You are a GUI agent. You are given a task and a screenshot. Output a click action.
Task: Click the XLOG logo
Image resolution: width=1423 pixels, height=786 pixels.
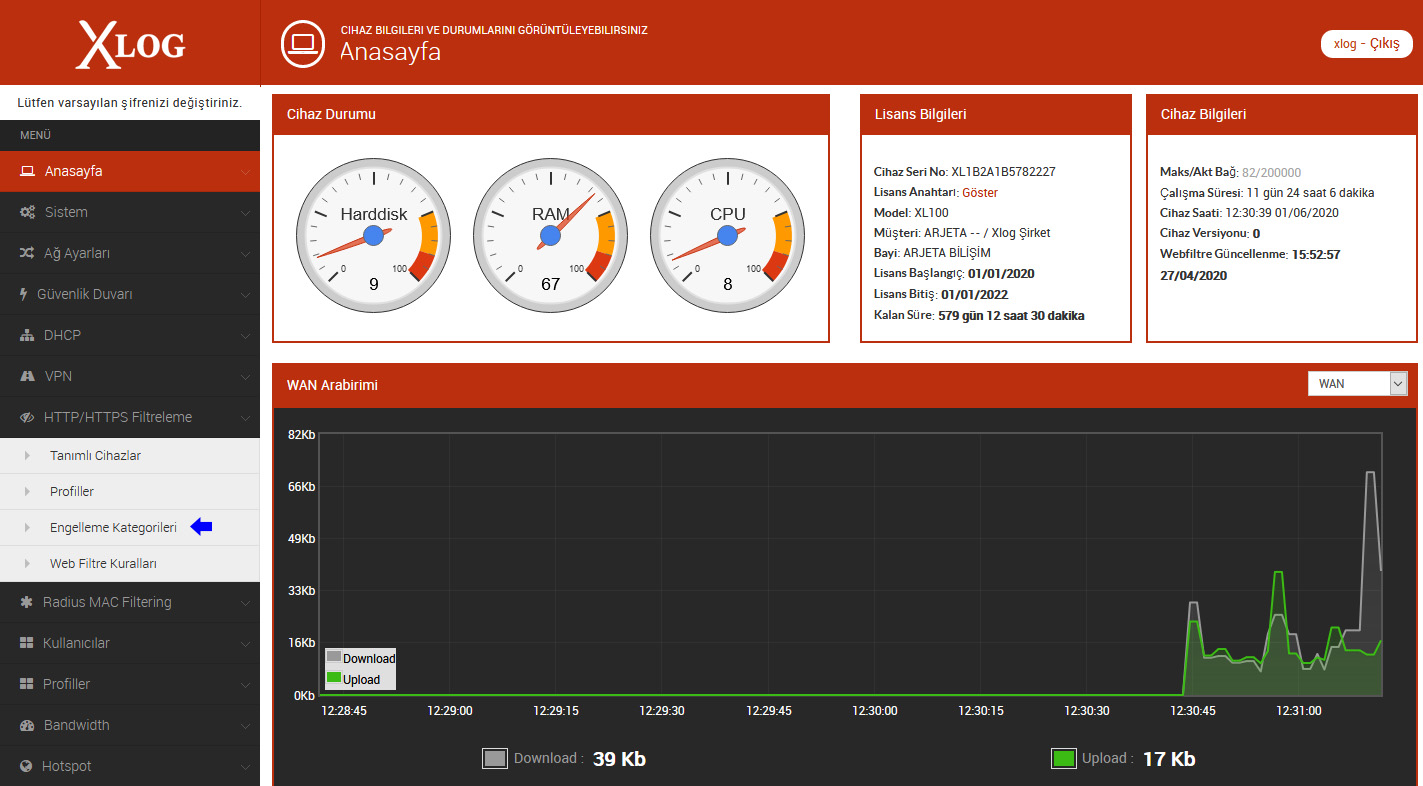(130, 45)
